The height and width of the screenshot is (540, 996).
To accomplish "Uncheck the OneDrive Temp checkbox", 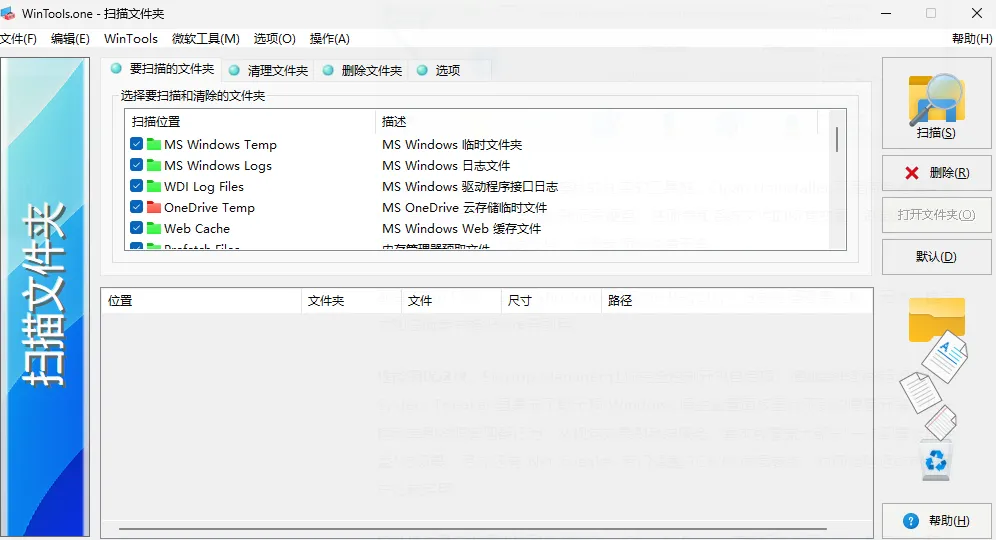I will (137, 207).
